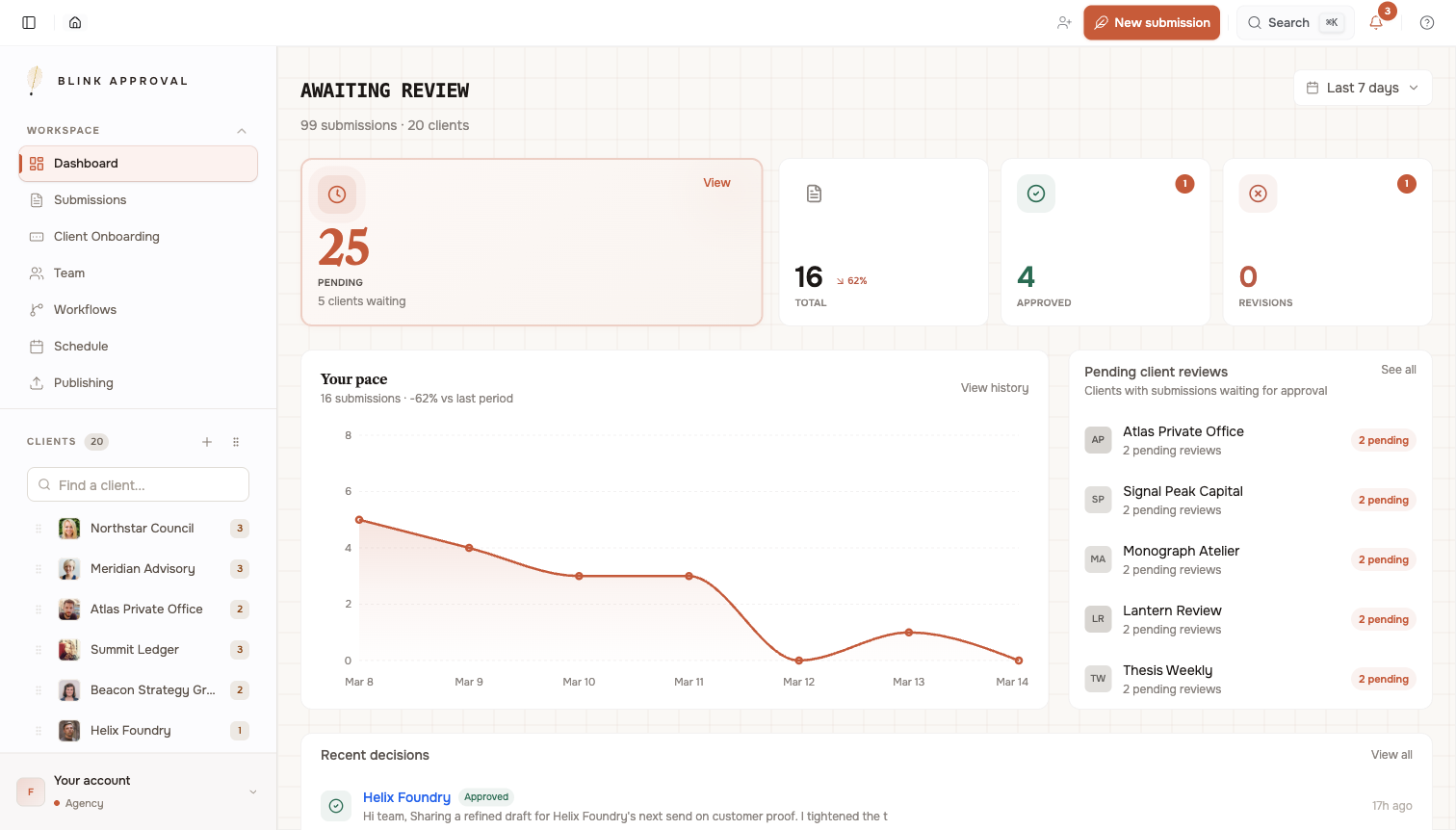This screenshot has height=830, width=1456.
Task: Click the Mar 13 data point on chart
Action: coord(908,633)
